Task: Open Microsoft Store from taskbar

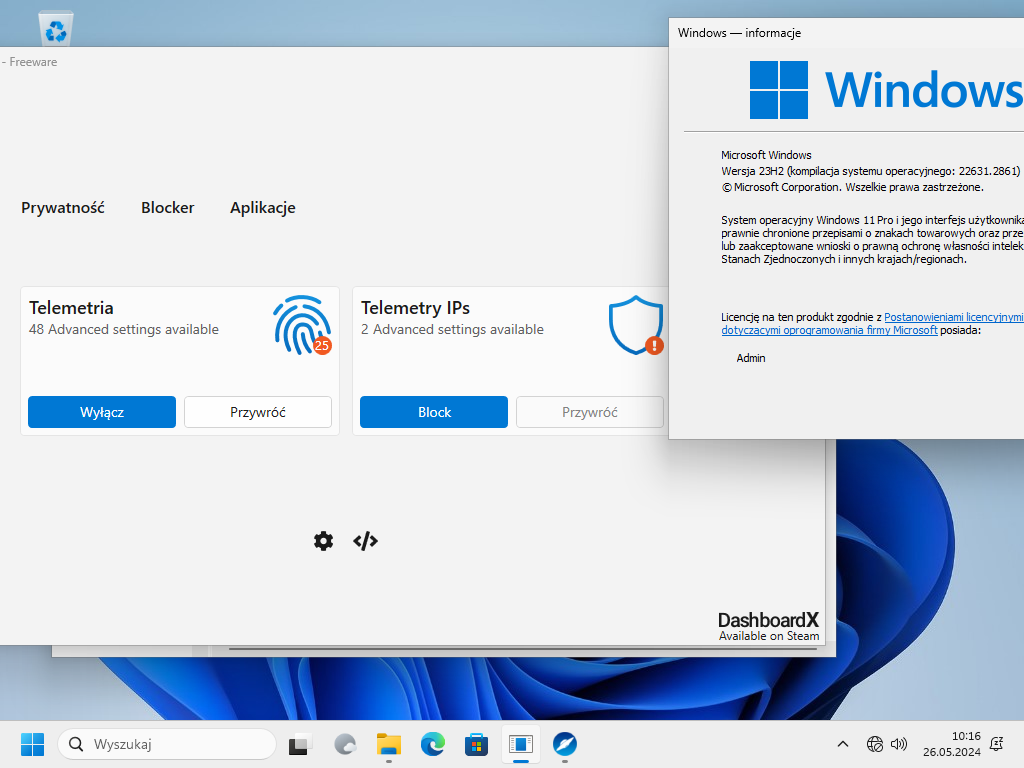Action: 476,744
